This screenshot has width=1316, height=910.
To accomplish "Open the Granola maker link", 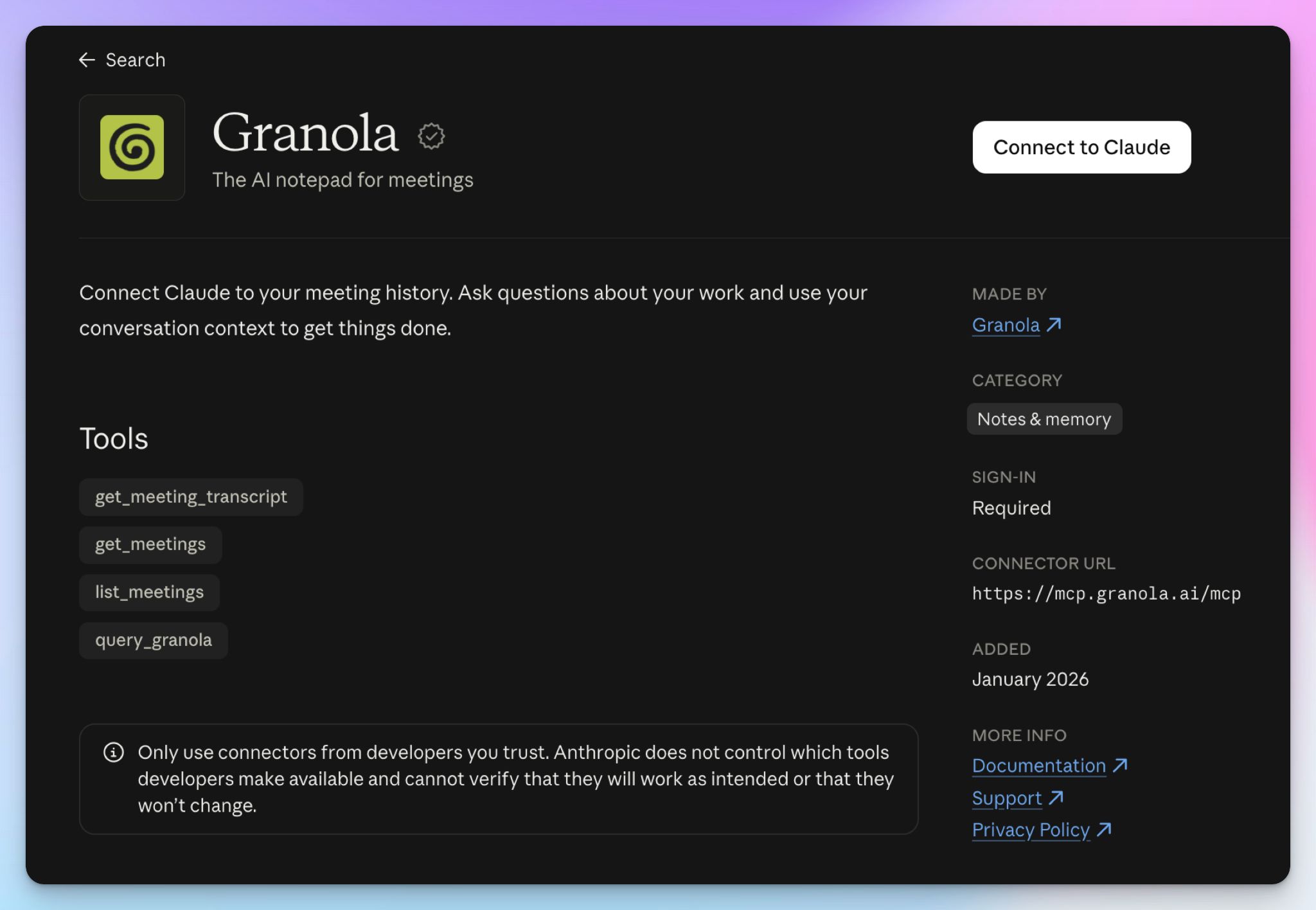I will click(x=1006, y=325).
